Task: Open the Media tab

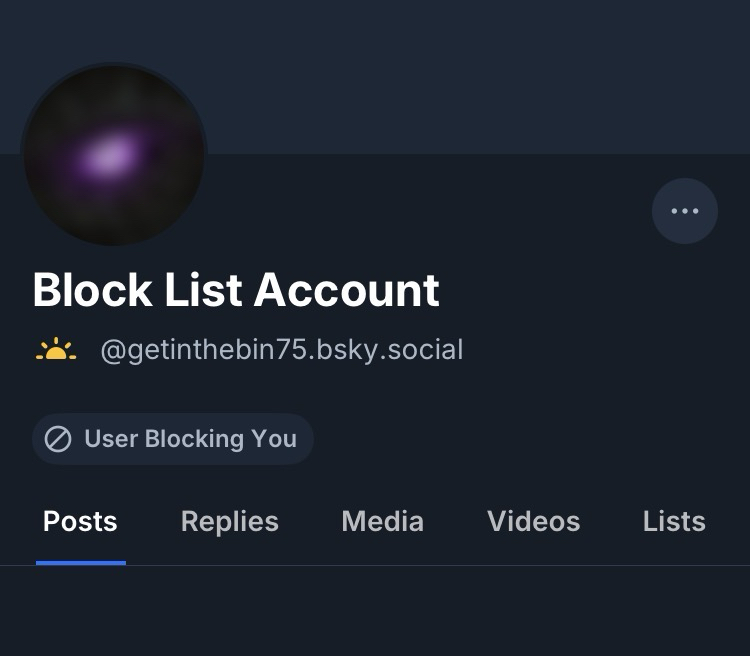Action: coord(382,521)
